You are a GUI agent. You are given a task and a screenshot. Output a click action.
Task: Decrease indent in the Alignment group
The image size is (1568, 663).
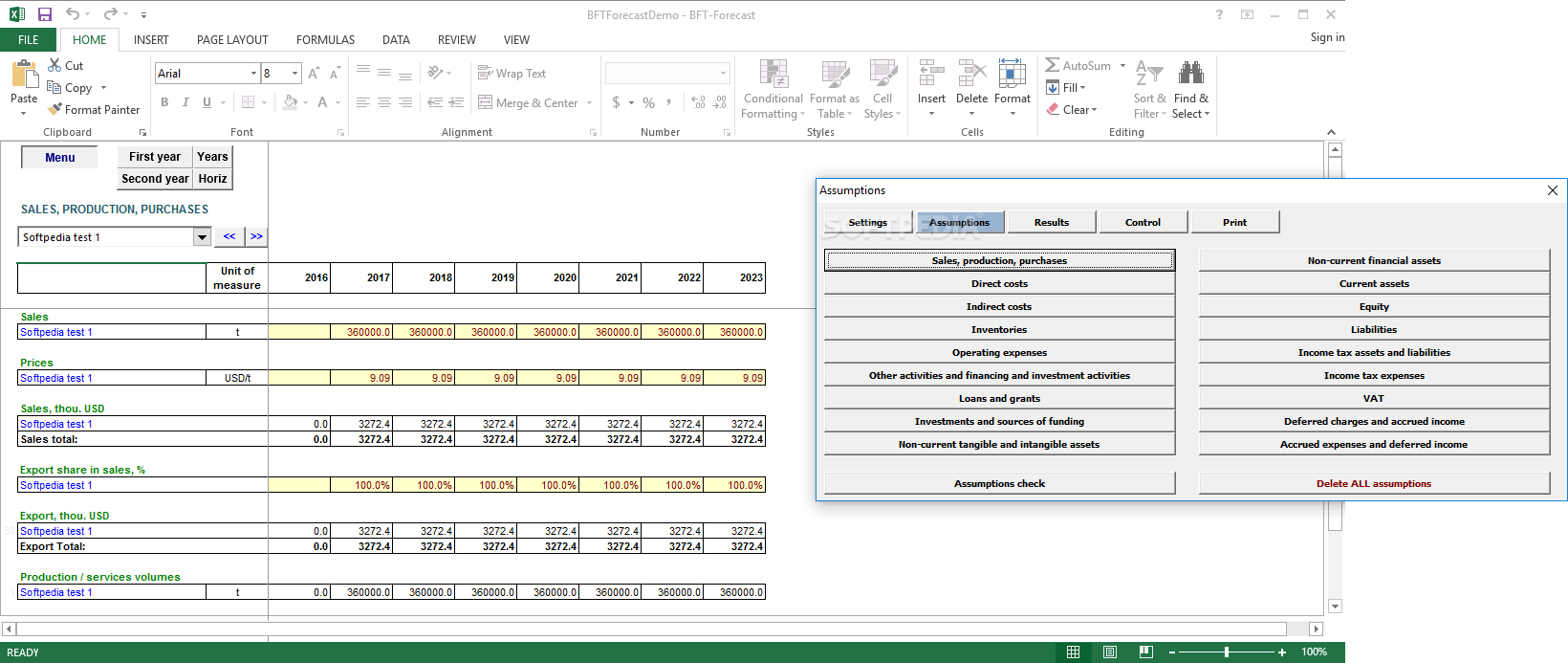[435, 102]
